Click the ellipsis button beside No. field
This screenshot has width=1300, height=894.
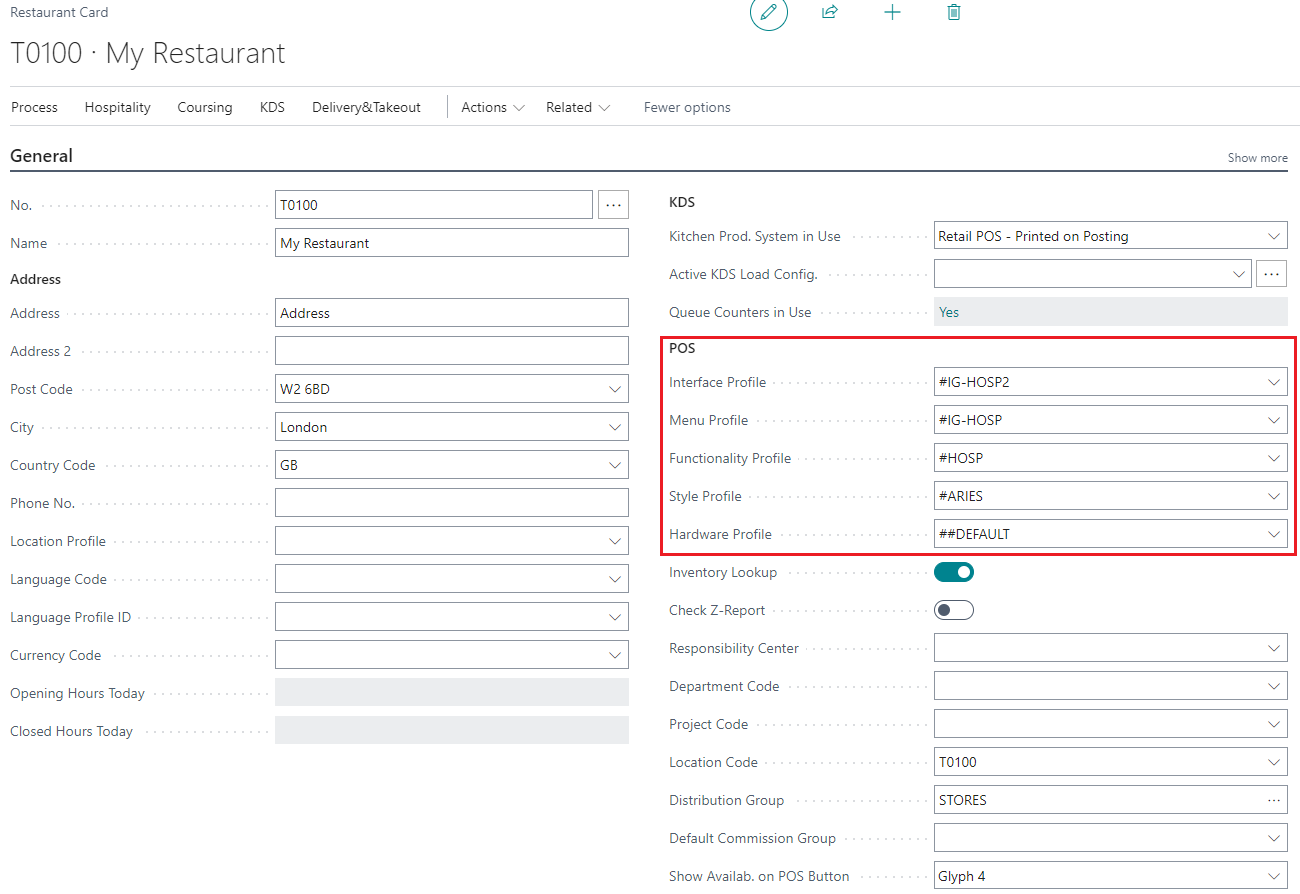[613, 205]
